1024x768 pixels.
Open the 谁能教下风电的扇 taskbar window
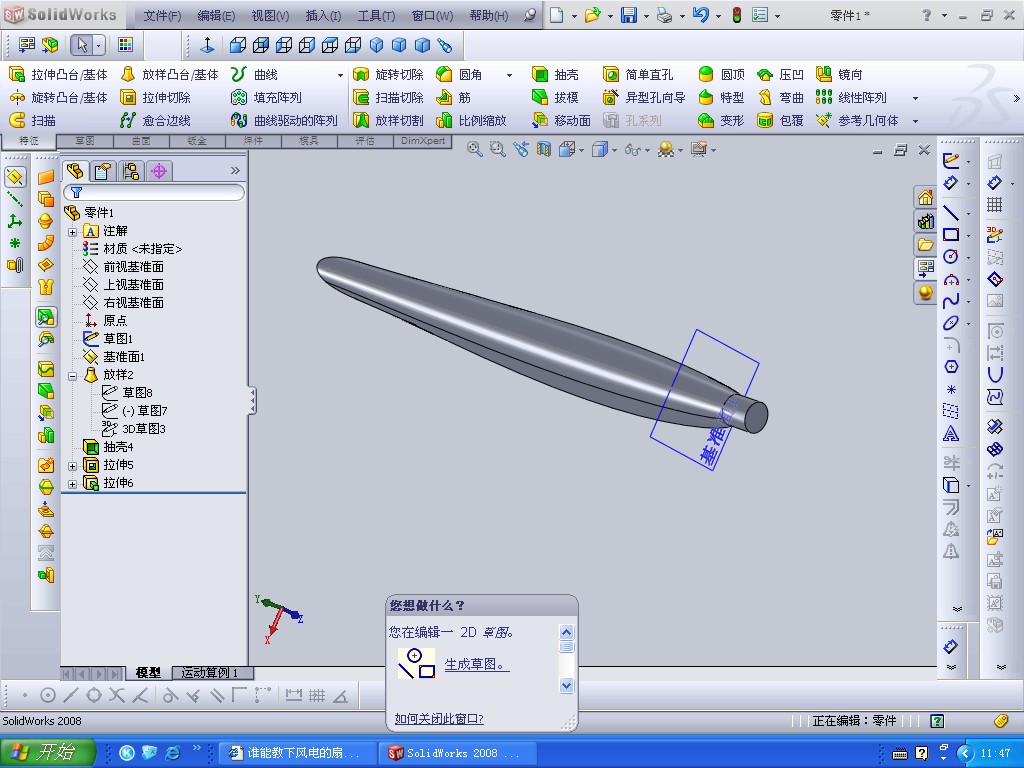tap(297, 753)
